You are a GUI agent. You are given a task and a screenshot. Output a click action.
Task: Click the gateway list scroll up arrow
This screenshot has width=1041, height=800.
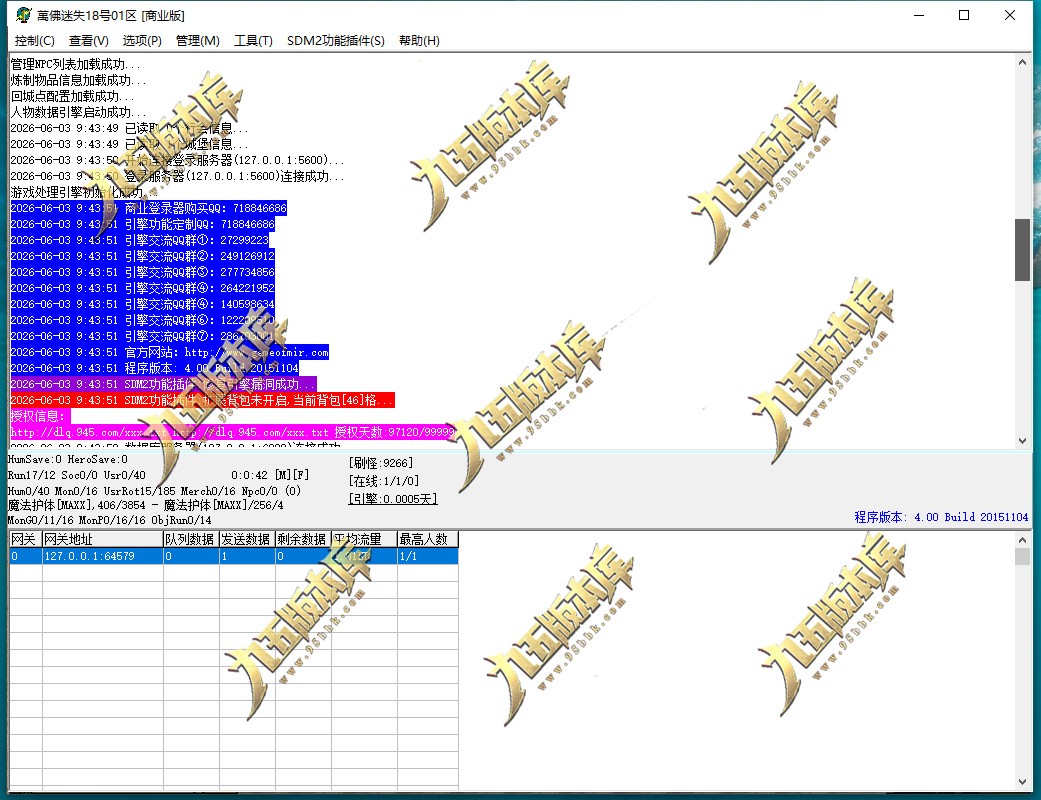click(x=1022, y=540)
